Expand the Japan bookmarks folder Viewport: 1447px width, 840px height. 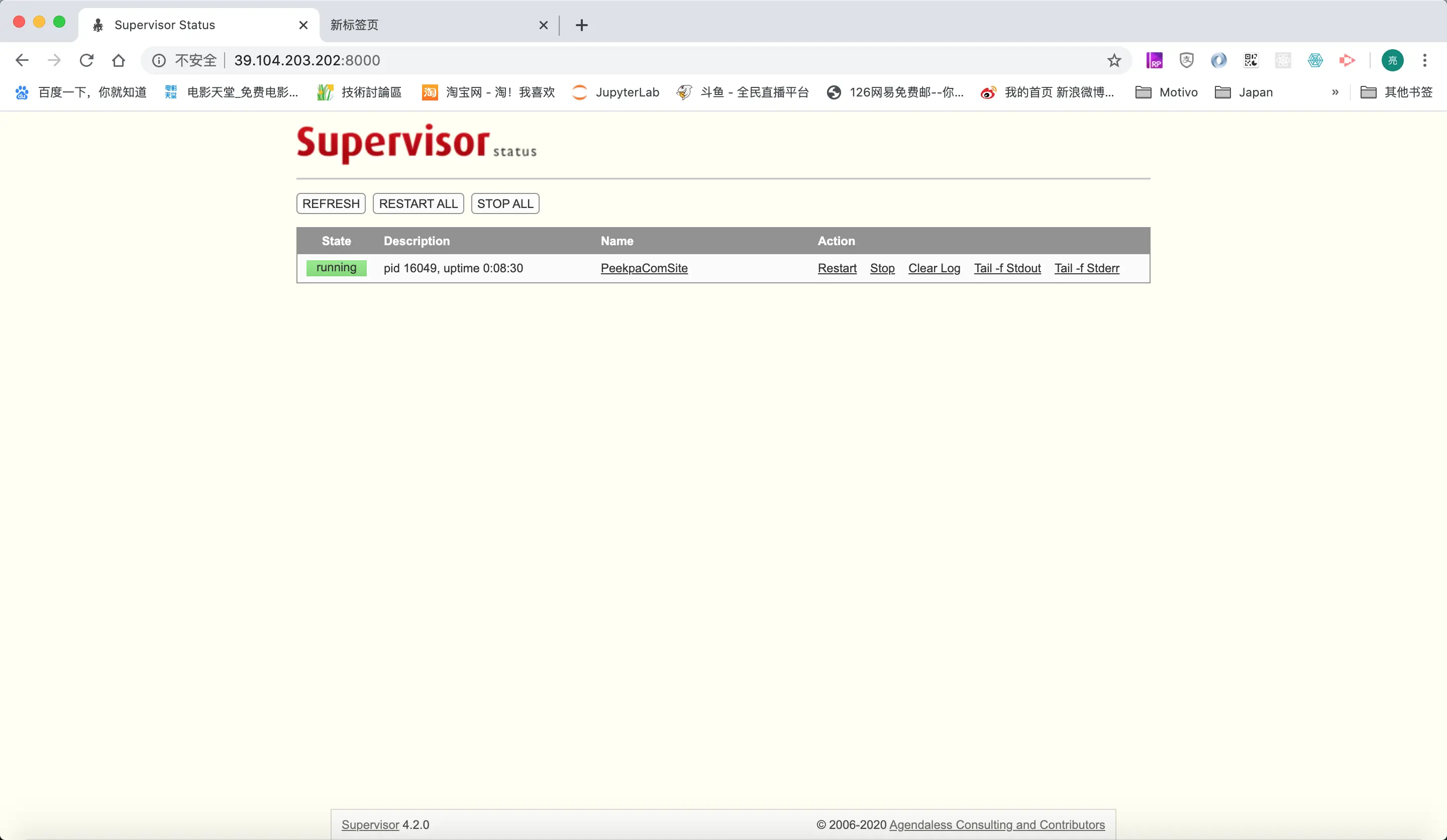pyautogui.click(x=1244, y=92)
